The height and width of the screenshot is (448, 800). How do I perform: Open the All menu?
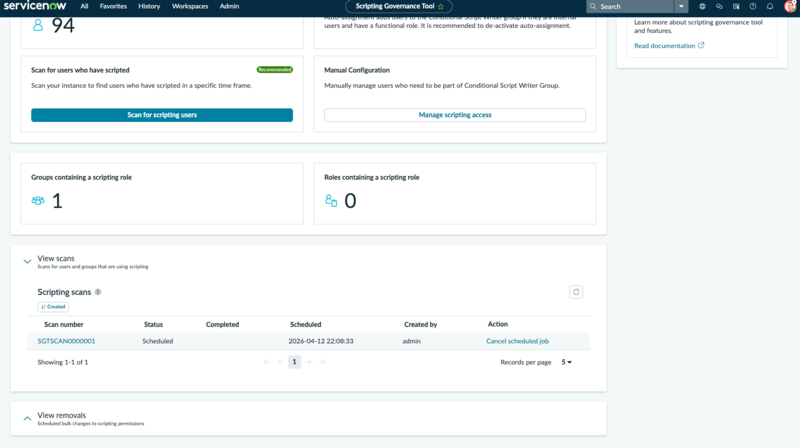tap(84, 6)
